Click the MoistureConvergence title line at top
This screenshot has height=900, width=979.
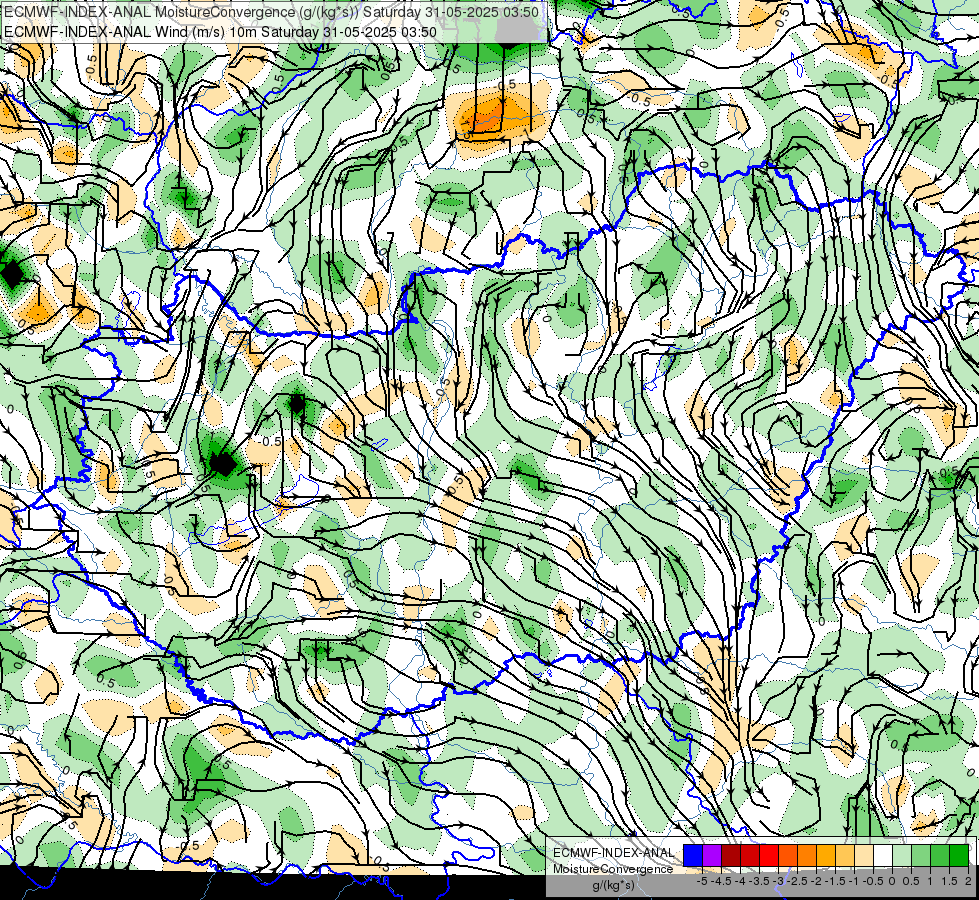tap(271, 12)
